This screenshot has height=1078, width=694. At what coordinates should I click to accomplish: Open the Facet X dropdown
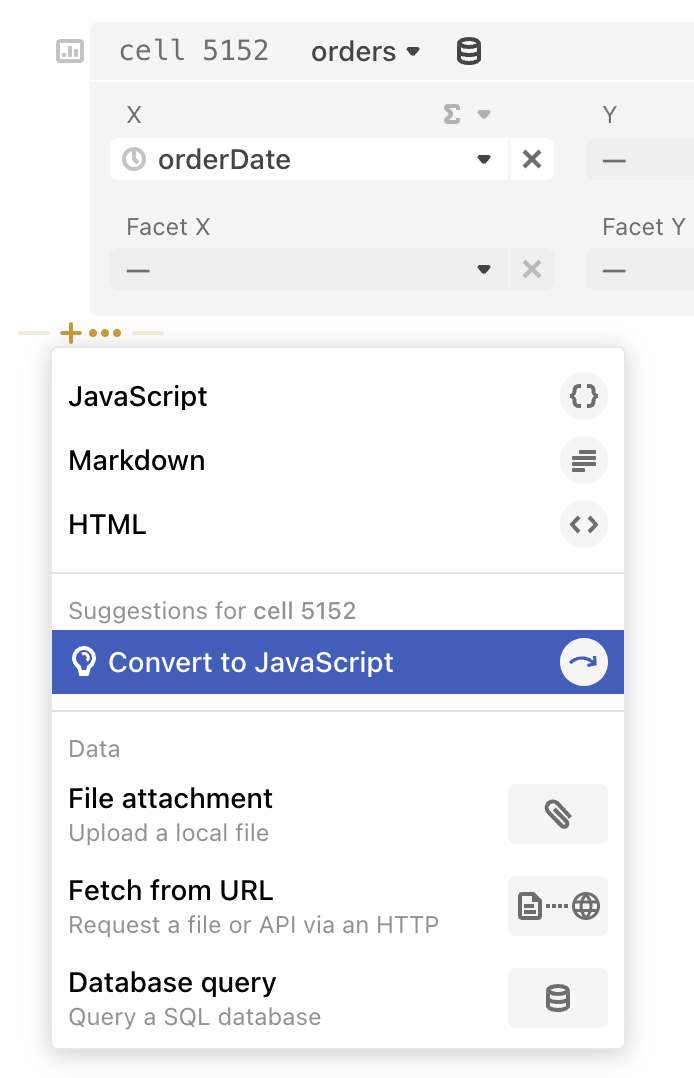[x=483, y=269]
